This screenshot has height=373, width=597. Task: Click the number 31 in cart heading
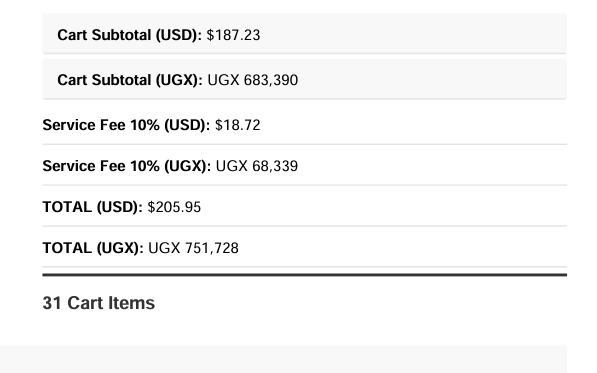pos(52,303)
